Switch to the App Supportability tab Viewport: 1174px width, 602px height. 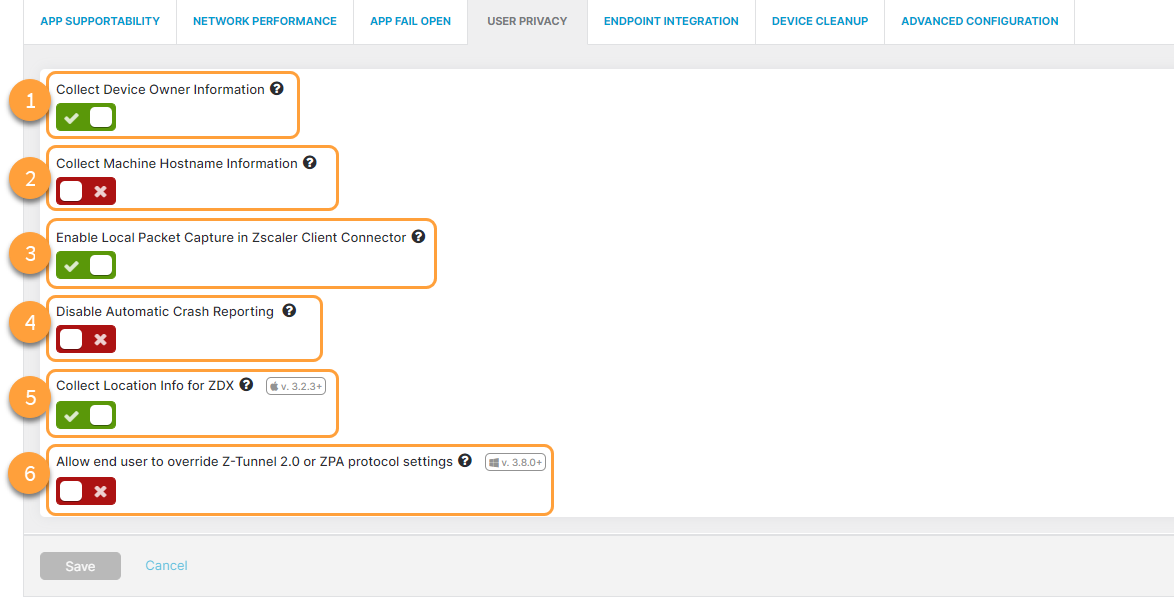(x=99, y=20)
